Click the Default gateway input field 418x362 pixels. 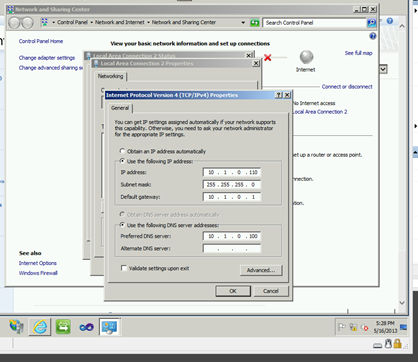pos(232,197)
